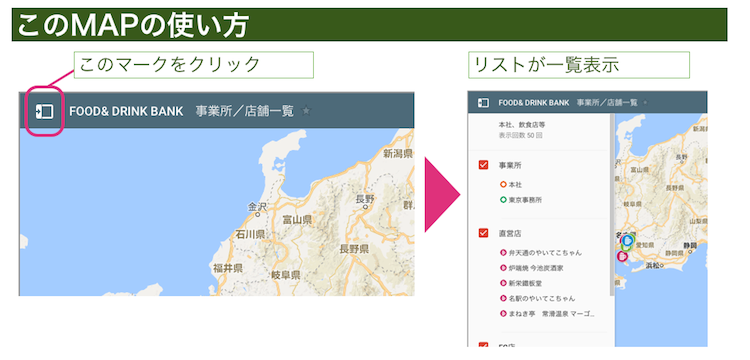The width and height of the screenshot is (750, 360).
Task: Uncheck the 直営店 layer checkbox
Action: (x=483, y=233)
